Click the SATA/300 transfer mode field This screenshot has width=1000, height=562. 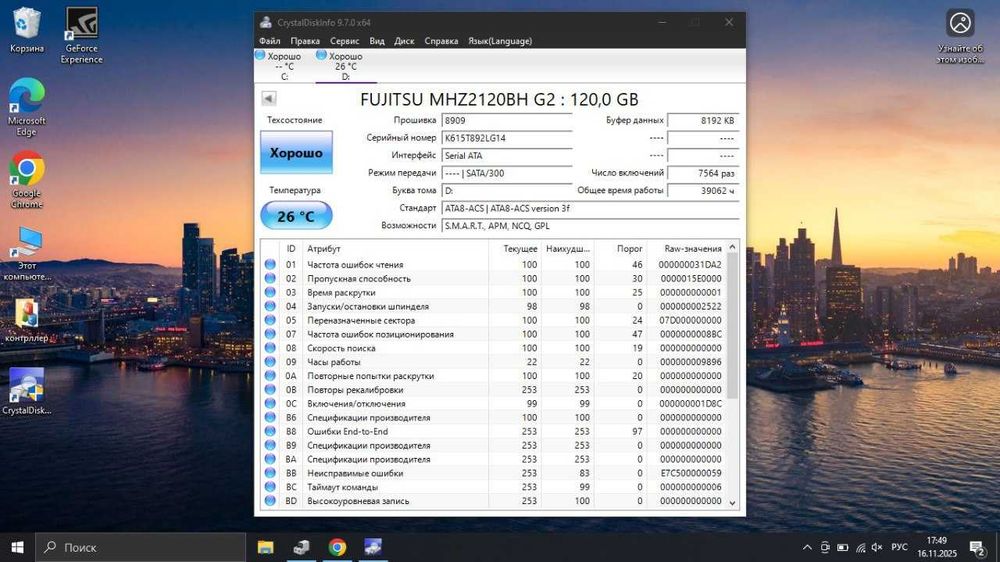click(507, 173)
